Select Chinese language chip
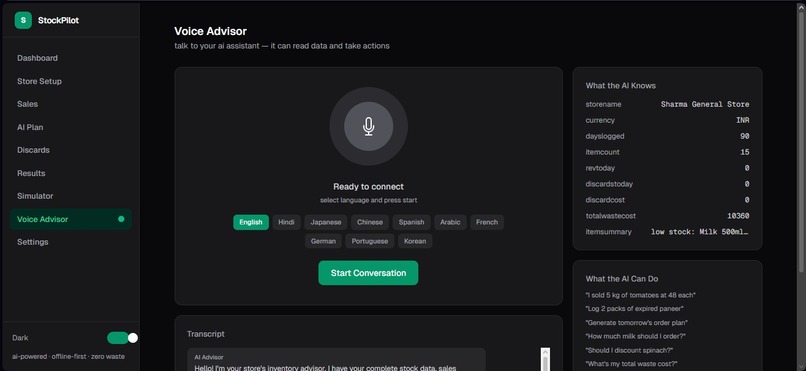Screen dimensions: 806x371 coord(370,222)
